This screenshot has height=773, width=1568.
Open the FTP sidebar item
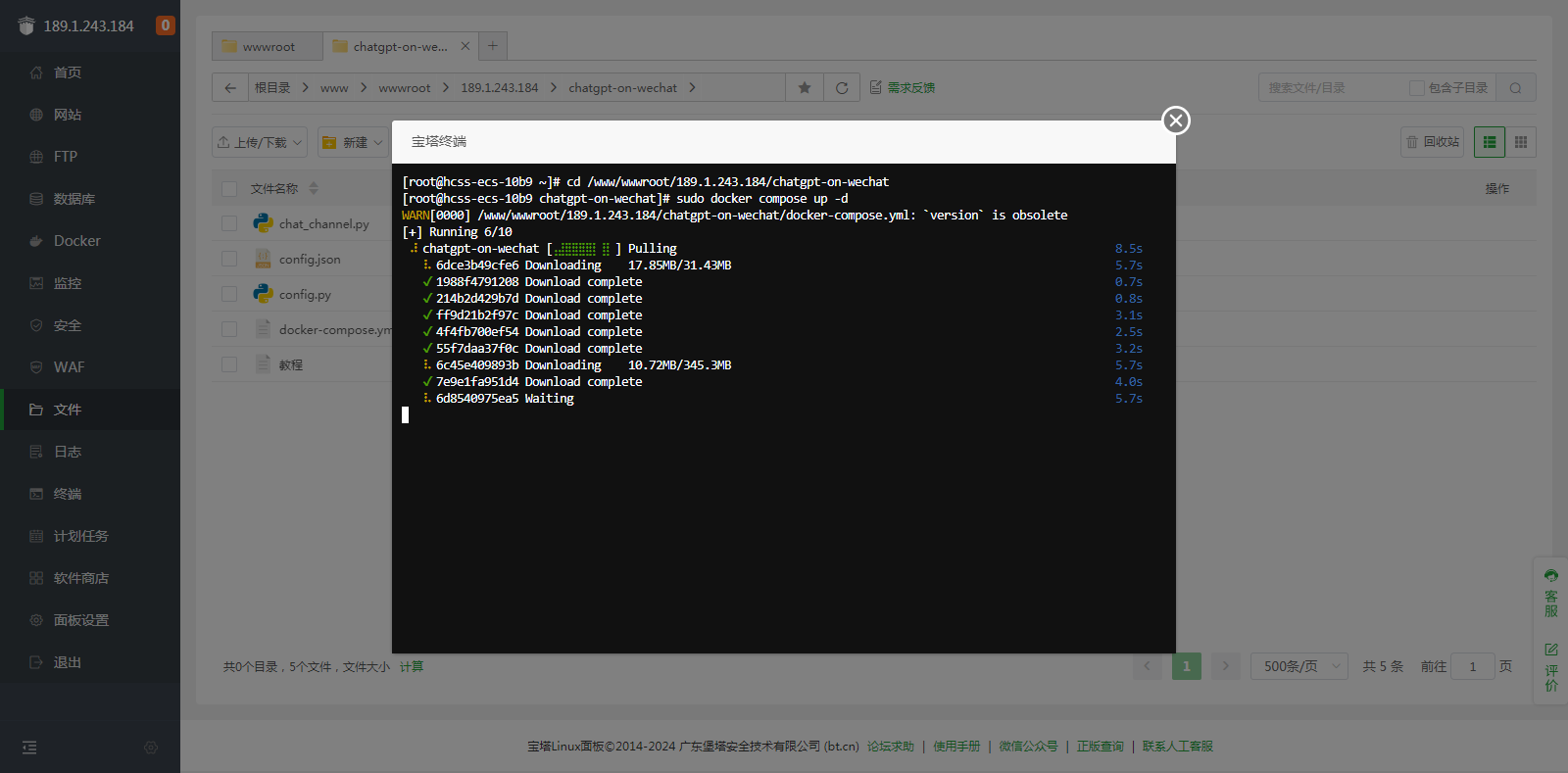pos(89,157)
